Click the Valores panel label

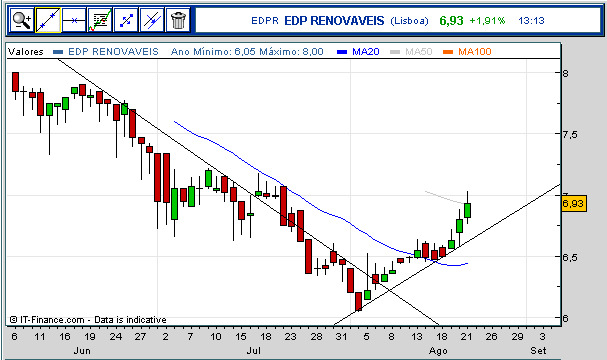click(26, 51)
